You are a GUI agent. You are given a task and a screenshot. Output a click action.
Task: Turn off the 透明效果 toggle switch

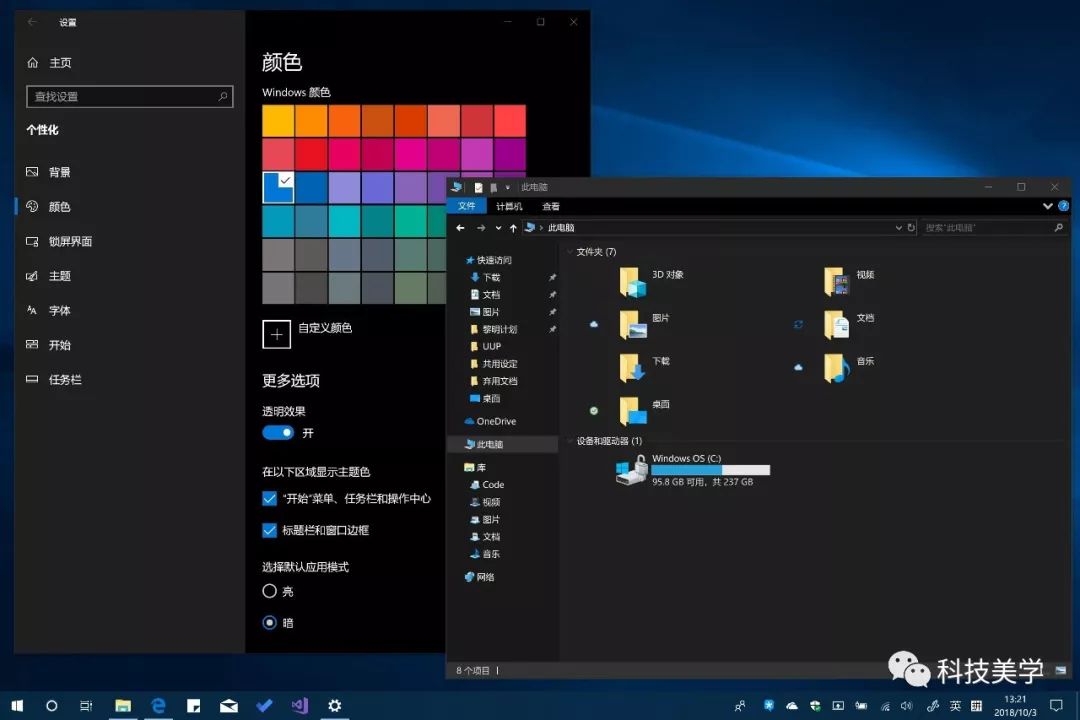[278, 433]
